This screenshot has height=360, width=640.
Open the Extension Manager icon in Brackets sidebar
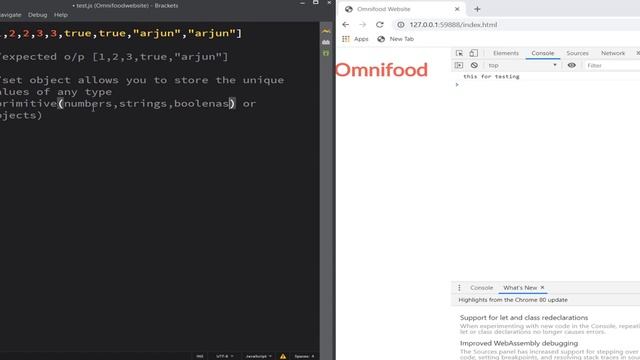[x=326, y=42]
